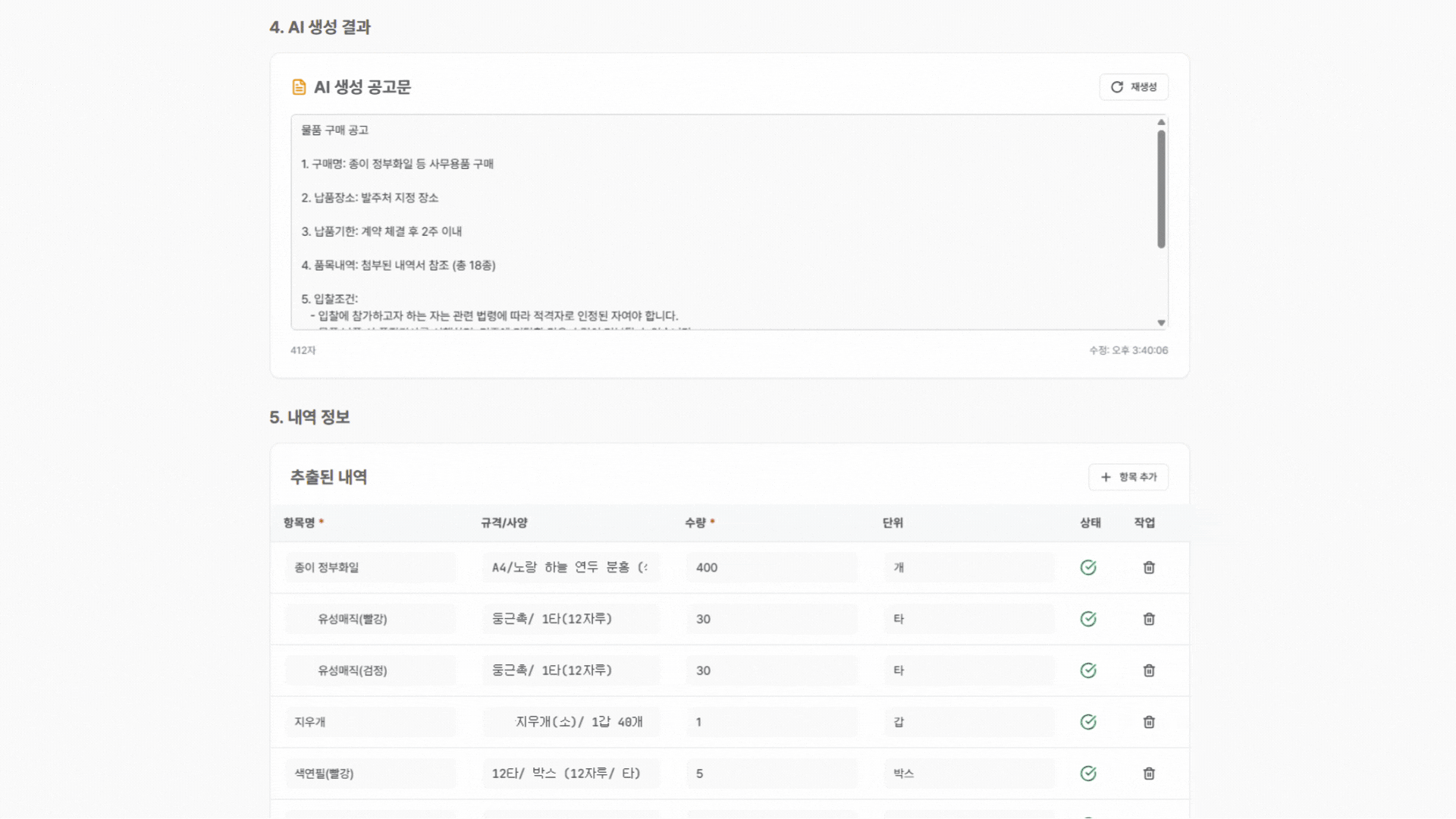The width and height of the screenshot is (1456, 819).
Task: Delete the 색연필(빨강) row
Action: click(1149, 773)
